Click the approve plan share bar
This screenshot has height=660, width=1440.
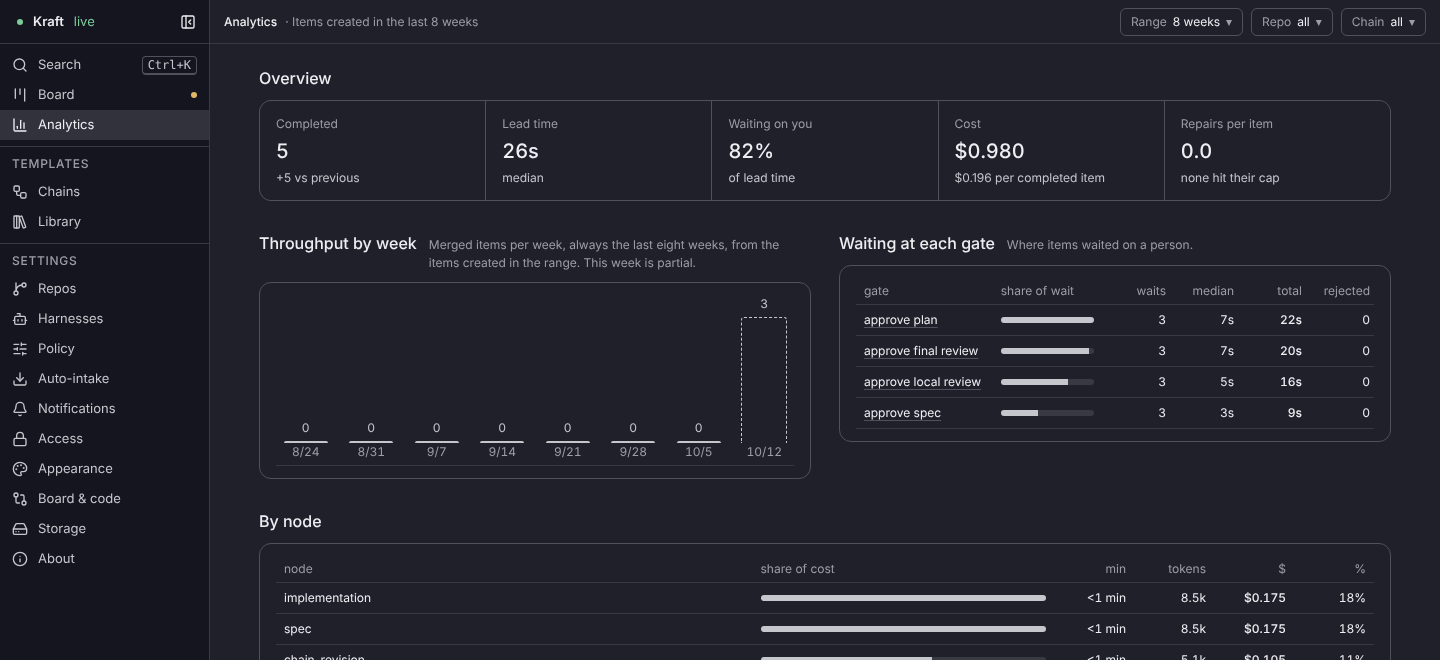point(1047,320)
